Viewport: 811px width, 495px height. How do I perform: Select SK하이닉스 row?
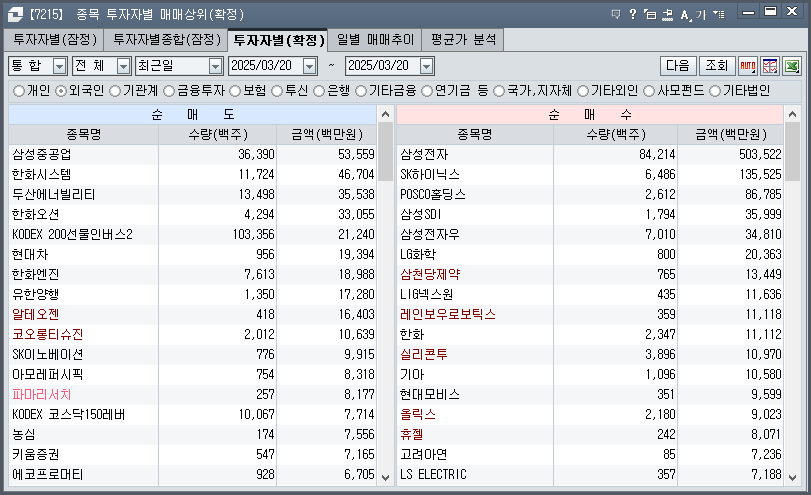click(x=590, y=174)
